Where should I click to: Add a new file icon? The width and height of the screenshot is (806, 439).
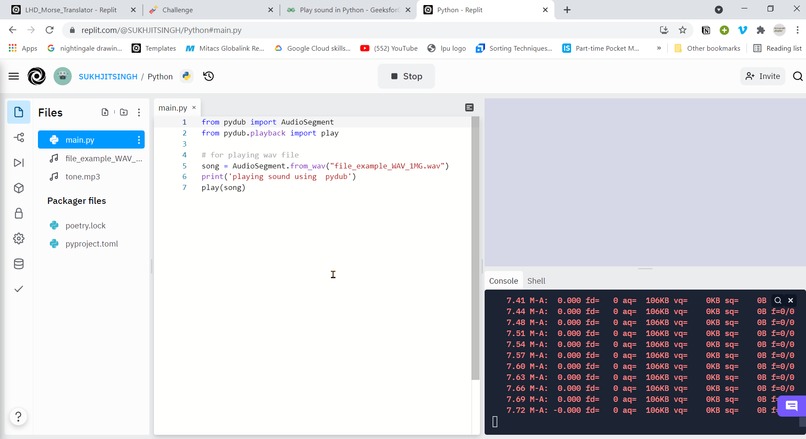coord(105,112)
